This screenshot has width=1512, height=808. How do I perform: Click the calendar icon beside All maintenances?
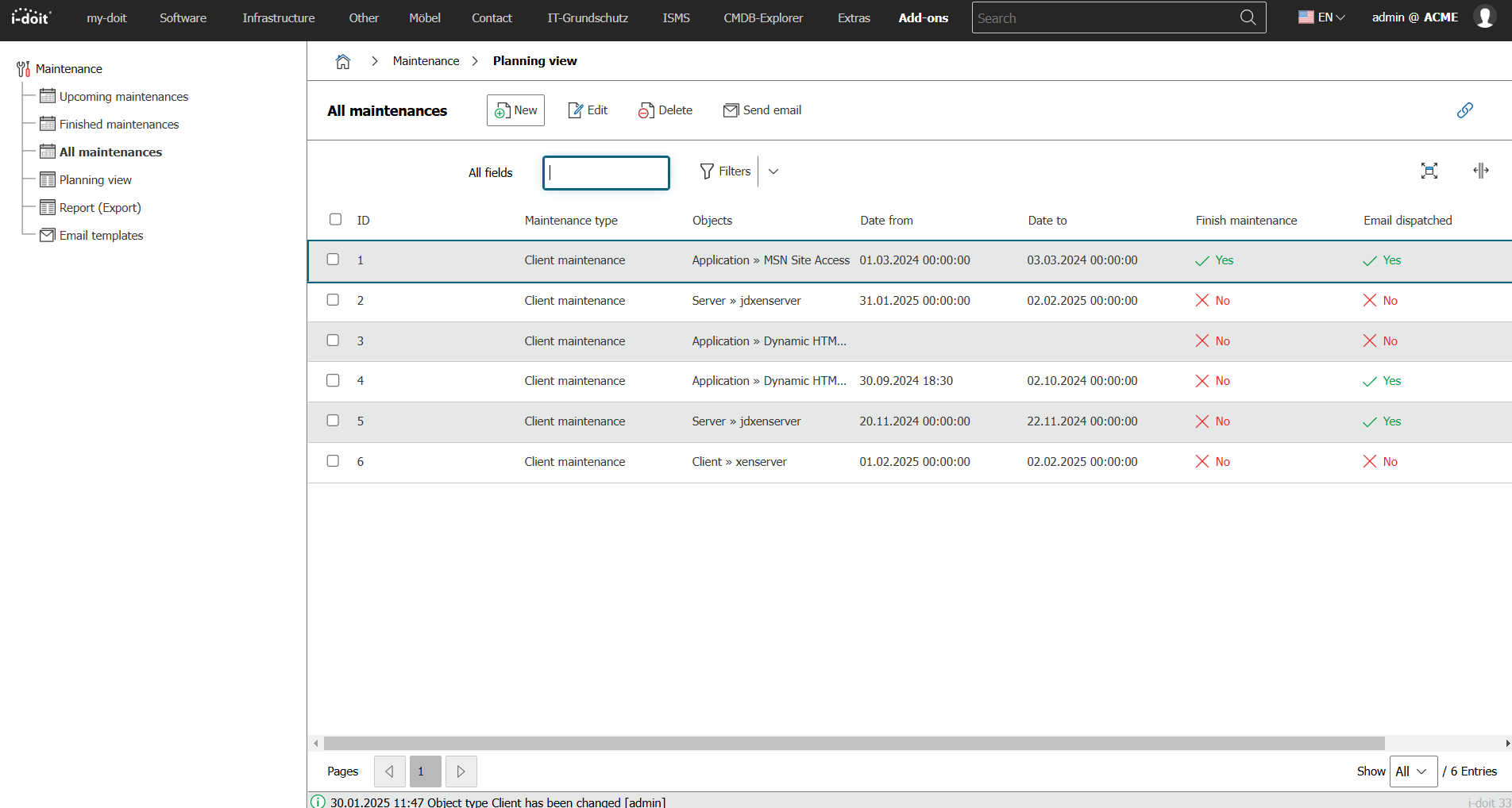click(48, 152)
